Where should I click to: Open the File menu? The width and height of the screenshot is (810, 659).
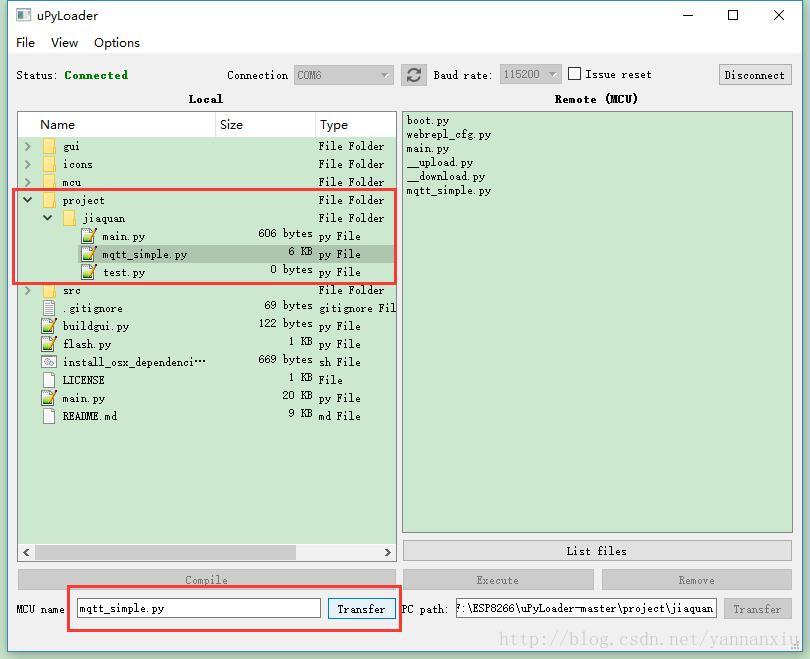[25, 42]
